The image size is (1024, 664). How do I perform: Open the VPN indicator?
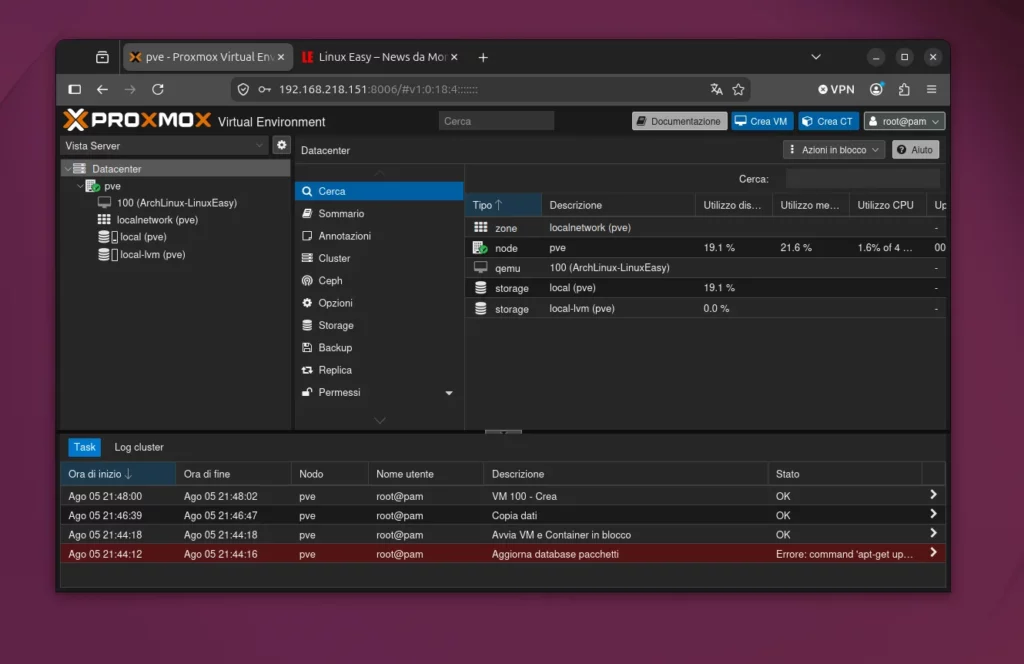(x=837, y=89)
